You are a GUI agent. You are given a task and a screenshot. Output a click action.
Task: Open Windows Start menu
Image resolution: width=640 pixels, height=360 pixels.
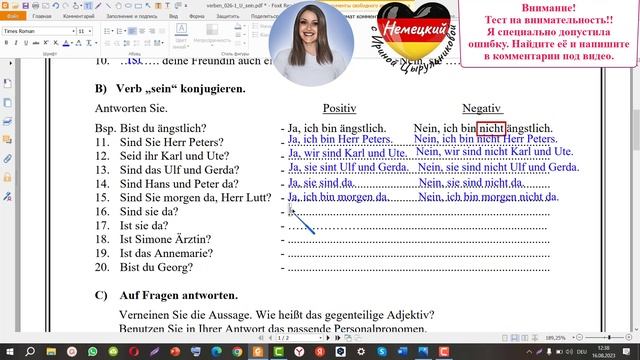pyautogui.click(x=9, y=351)
